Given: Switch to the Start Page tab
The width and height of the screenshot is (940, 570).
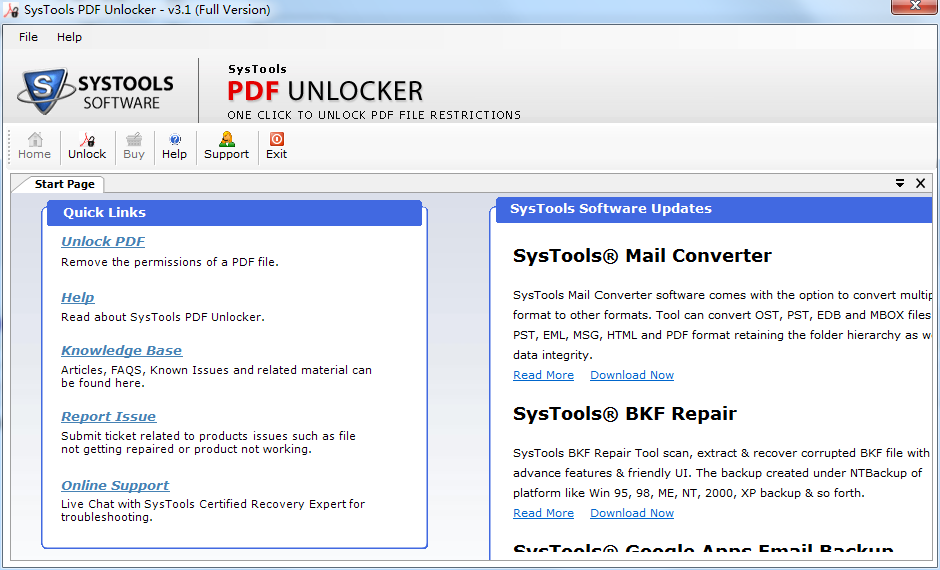Looking at the screenshot, I should pos(64,184).
